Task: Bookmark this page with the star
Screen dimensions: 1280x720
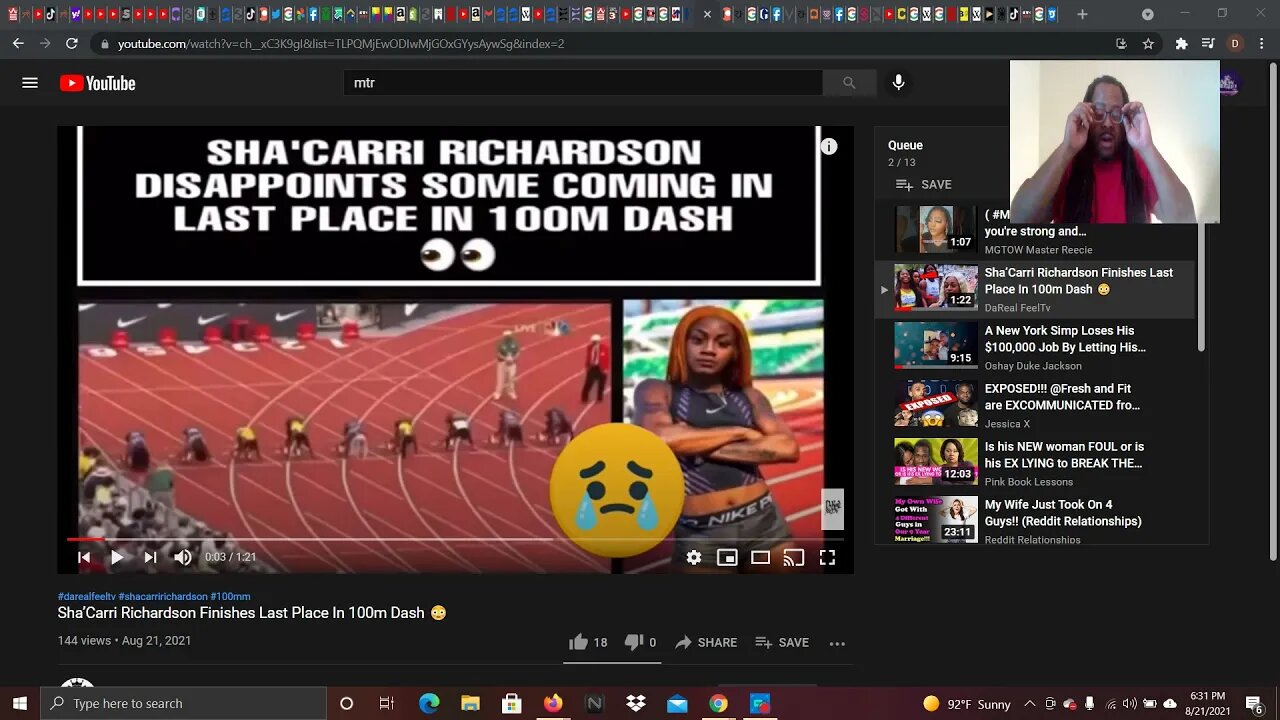Action: [x=1148, y=44]
